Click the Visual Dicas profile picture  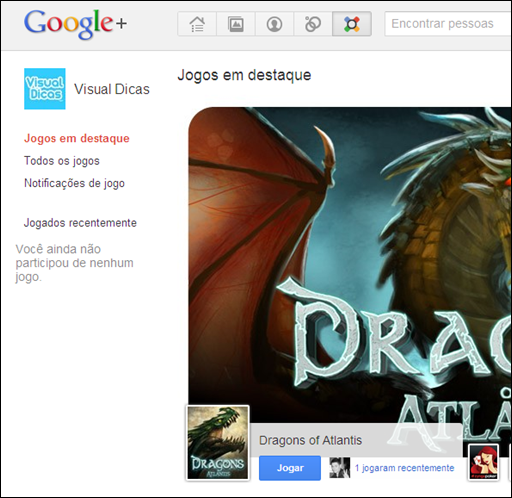(45, 89)
